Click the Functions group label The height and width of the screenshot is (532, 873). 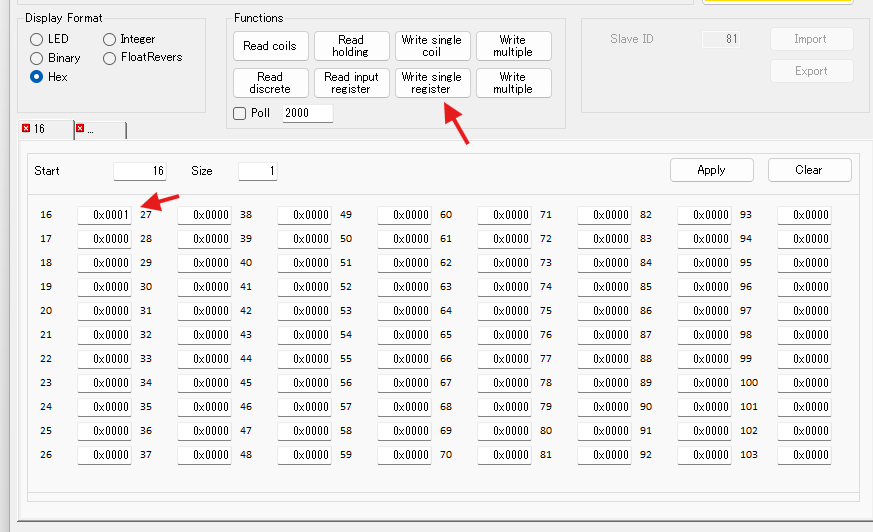(258, 18)
